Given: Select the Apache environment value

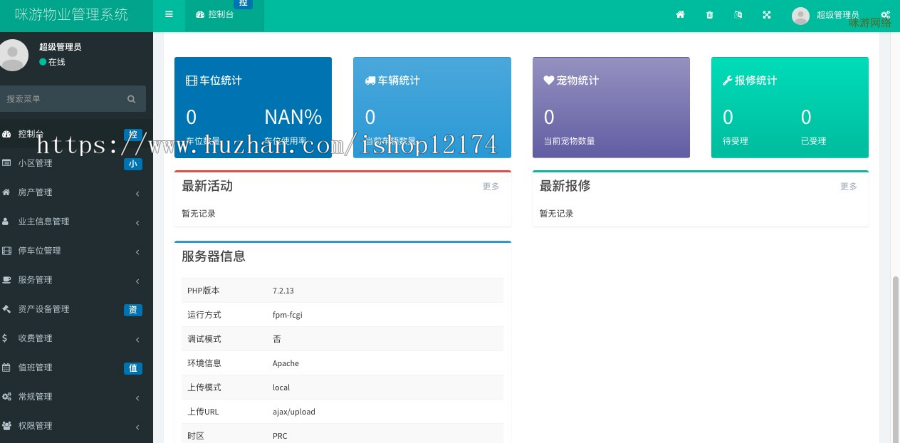Looking at the screenshot, I should coord(285,363).
